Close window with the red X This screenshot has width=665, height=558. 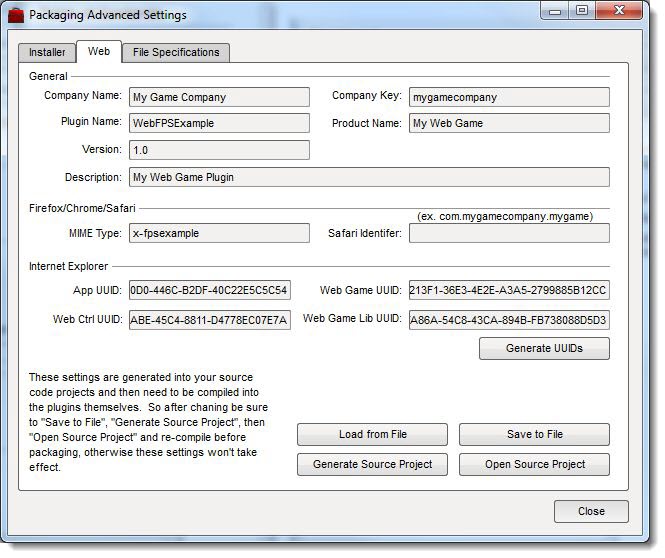(619, 11)
